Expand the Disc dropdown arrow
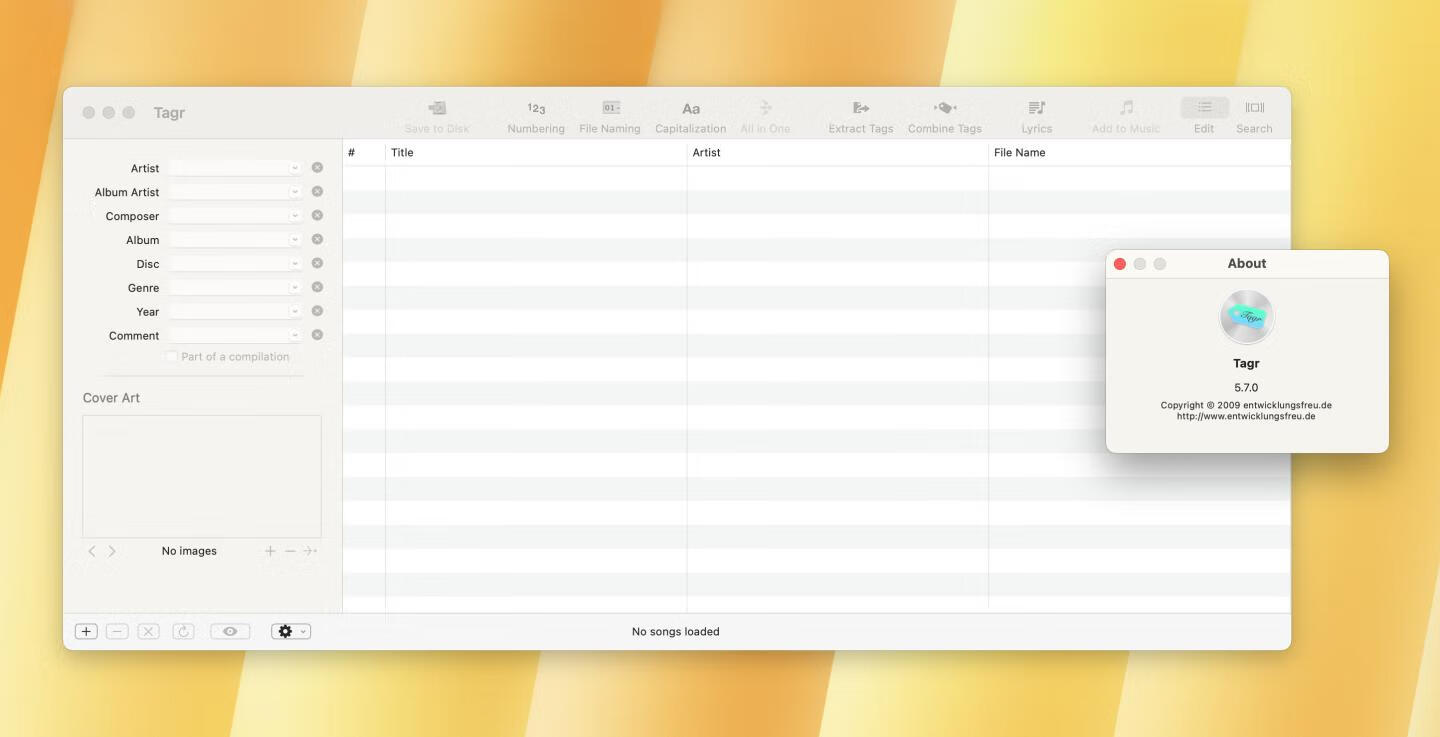Image resolution: width=1440 pixels, height=737 pixels. click(x=295, y=264)
